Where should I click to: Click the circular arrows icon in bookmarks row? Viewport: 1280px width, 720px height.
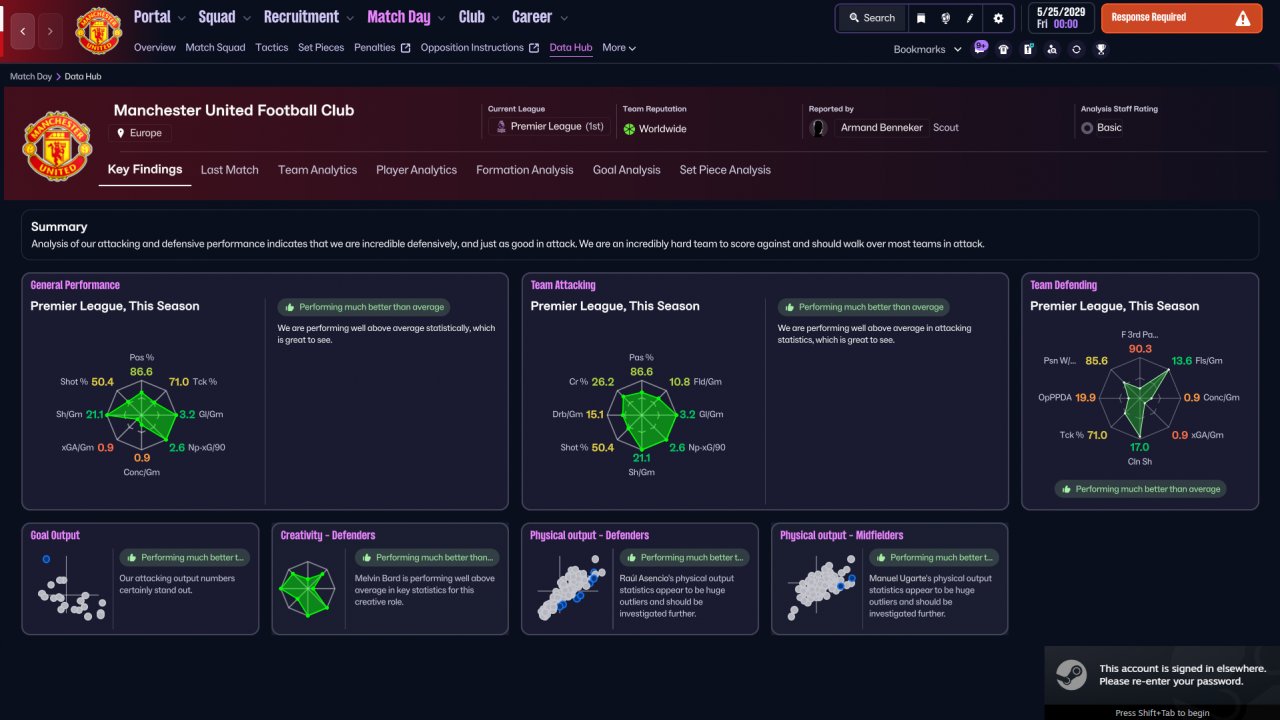(x=1076, y=49)
